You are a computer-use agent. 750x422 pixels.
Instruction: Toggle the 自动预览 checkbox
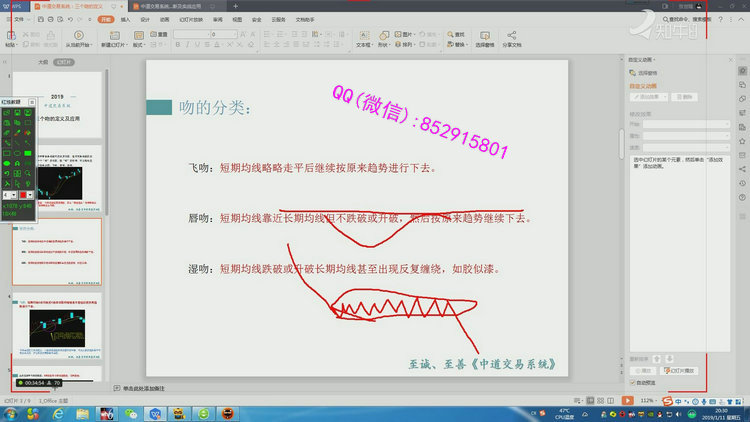pos(632,382)
